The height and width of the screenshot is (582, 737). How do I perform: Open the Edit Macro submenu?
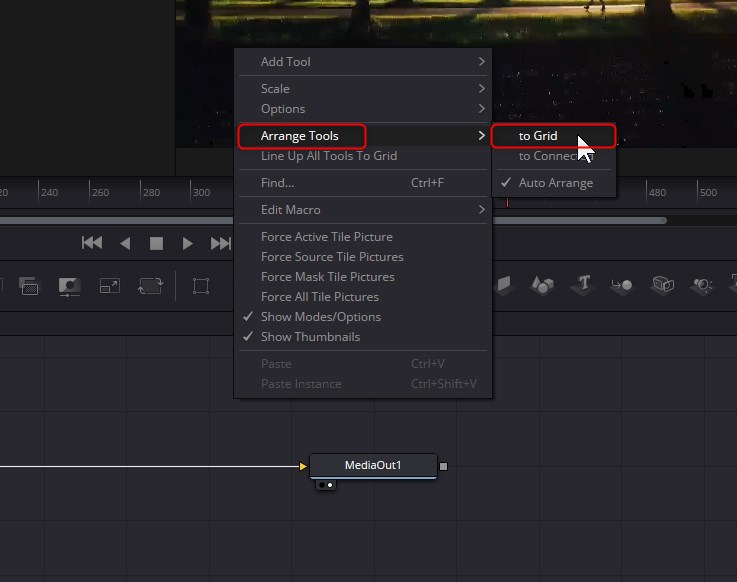pyautogui.click(x=363, y=210)
